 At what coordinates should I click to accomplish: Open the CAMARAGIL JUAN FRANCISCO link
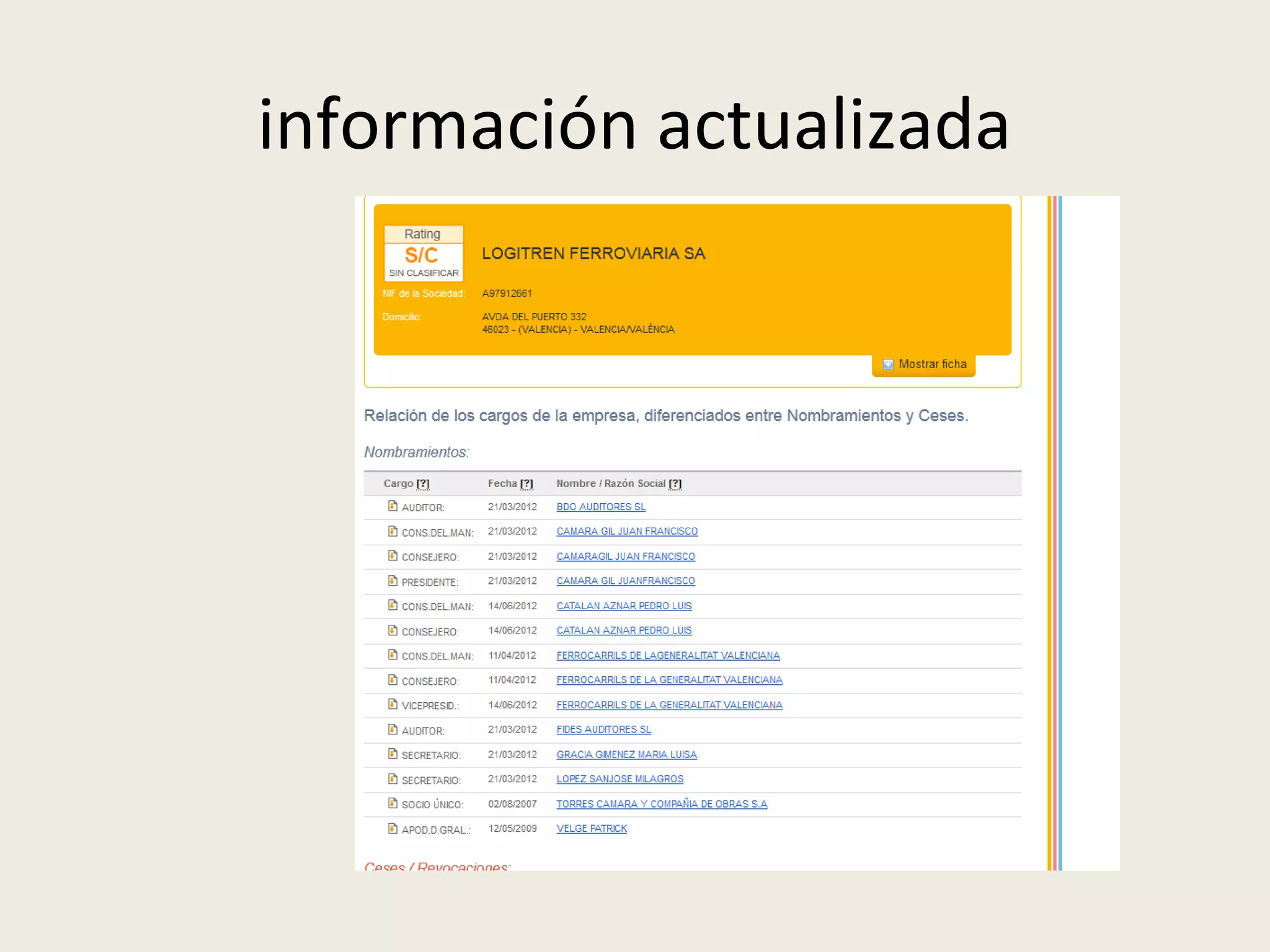point(626,557)
